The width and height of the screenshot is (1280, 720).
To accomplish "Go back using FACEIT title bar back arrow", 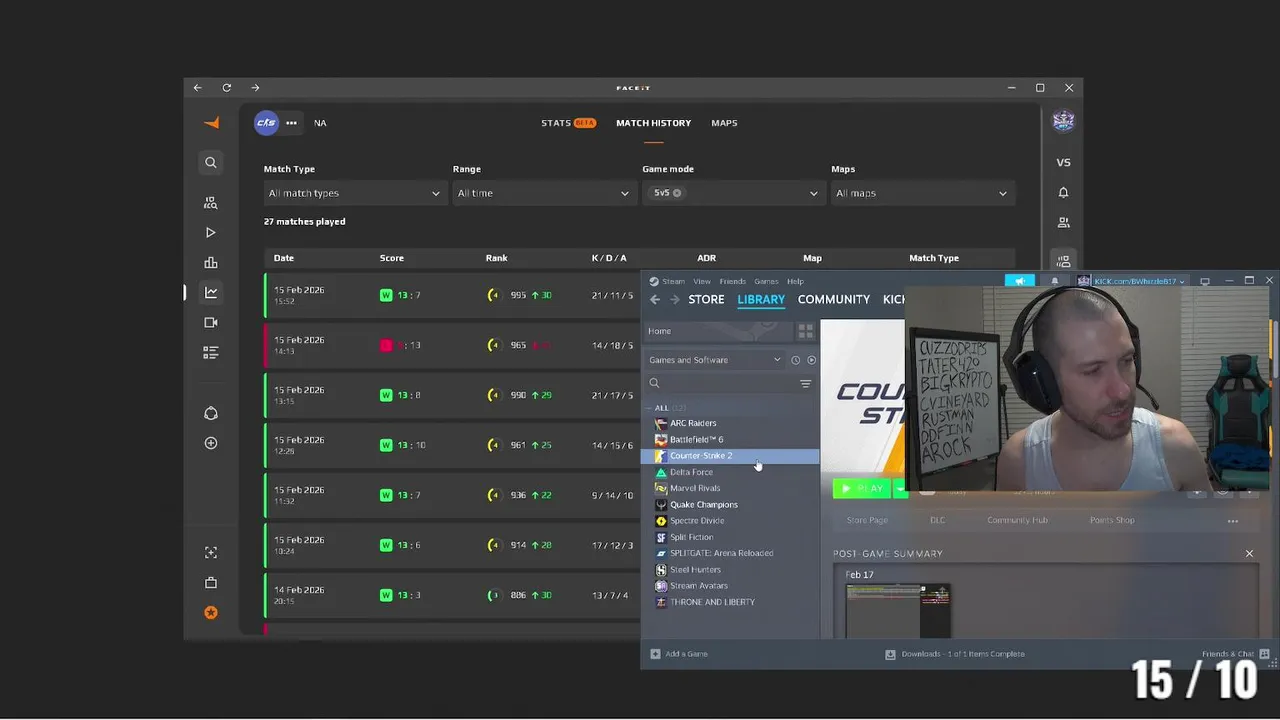I will tap(198, 88).
